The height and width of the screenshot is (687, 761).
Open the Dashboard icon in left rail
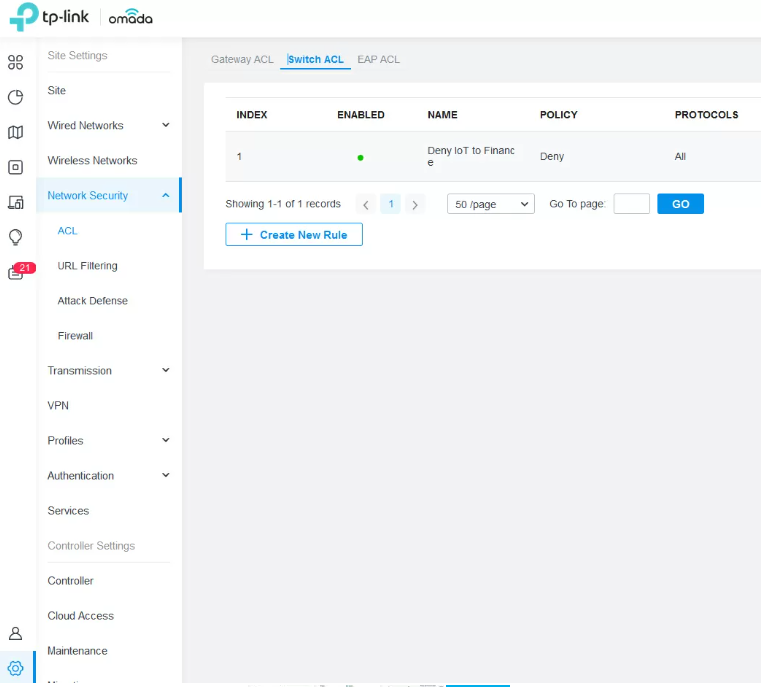(x=15, y=63)
